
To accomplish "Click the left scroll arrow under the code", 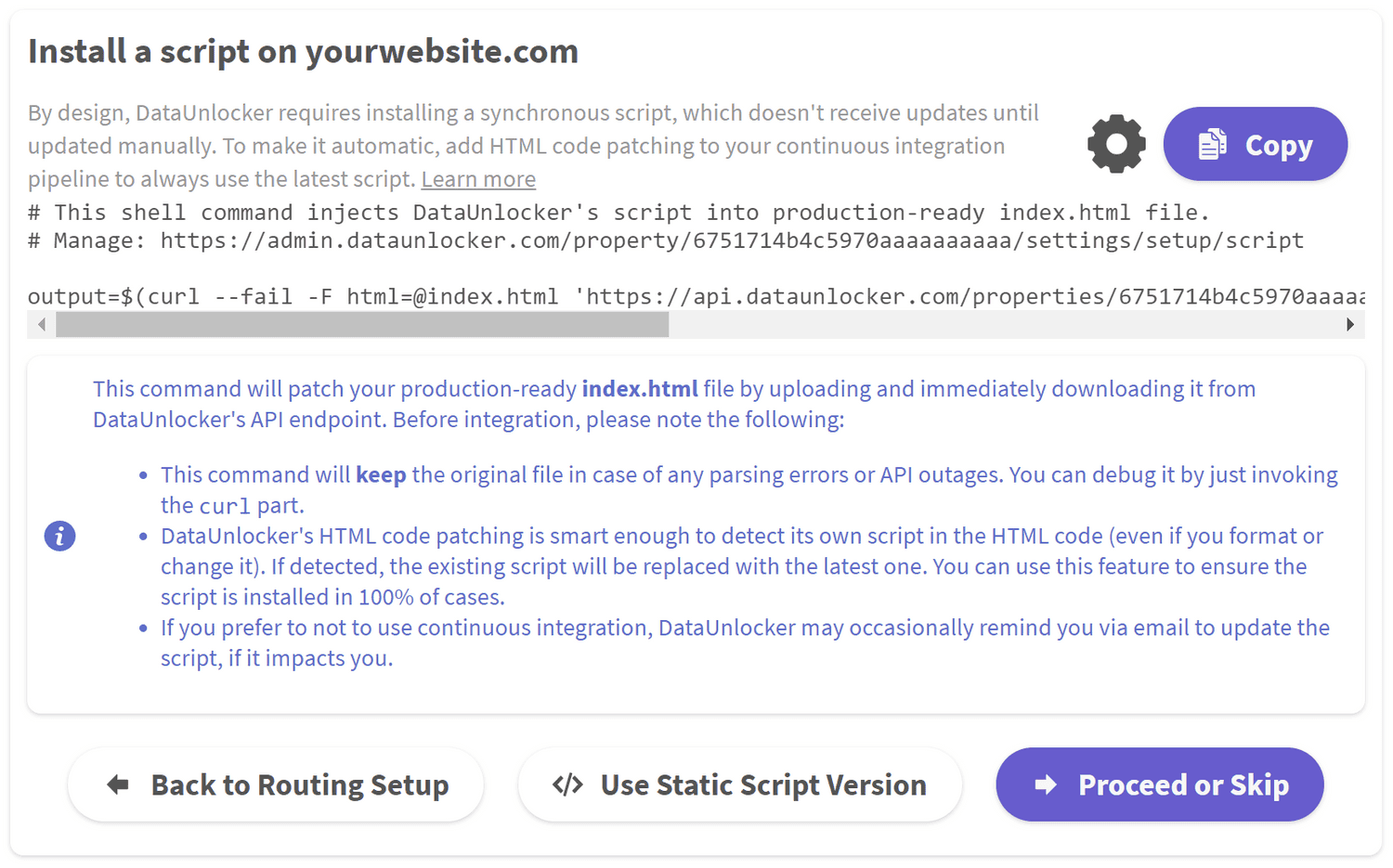I will pos(42,324).
